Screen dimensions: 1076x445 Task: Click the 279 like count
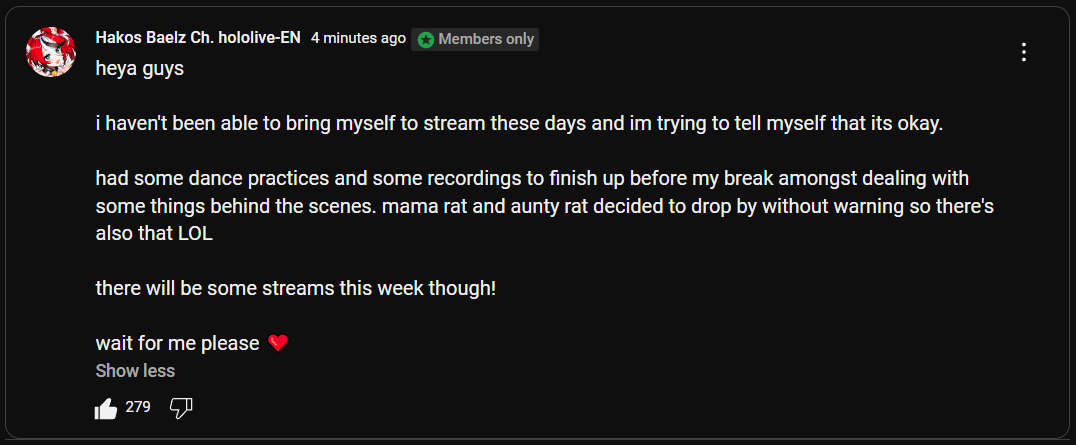click(138, 407)
